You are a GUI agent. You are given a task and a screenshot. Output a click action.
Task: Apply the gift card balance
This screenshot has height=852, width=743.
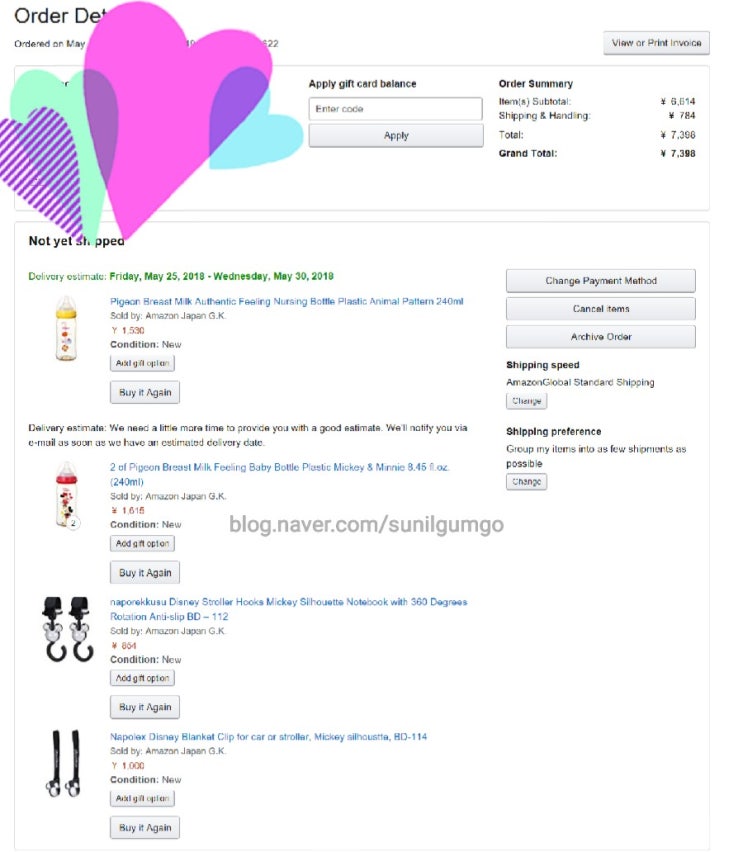coord(396,135)
